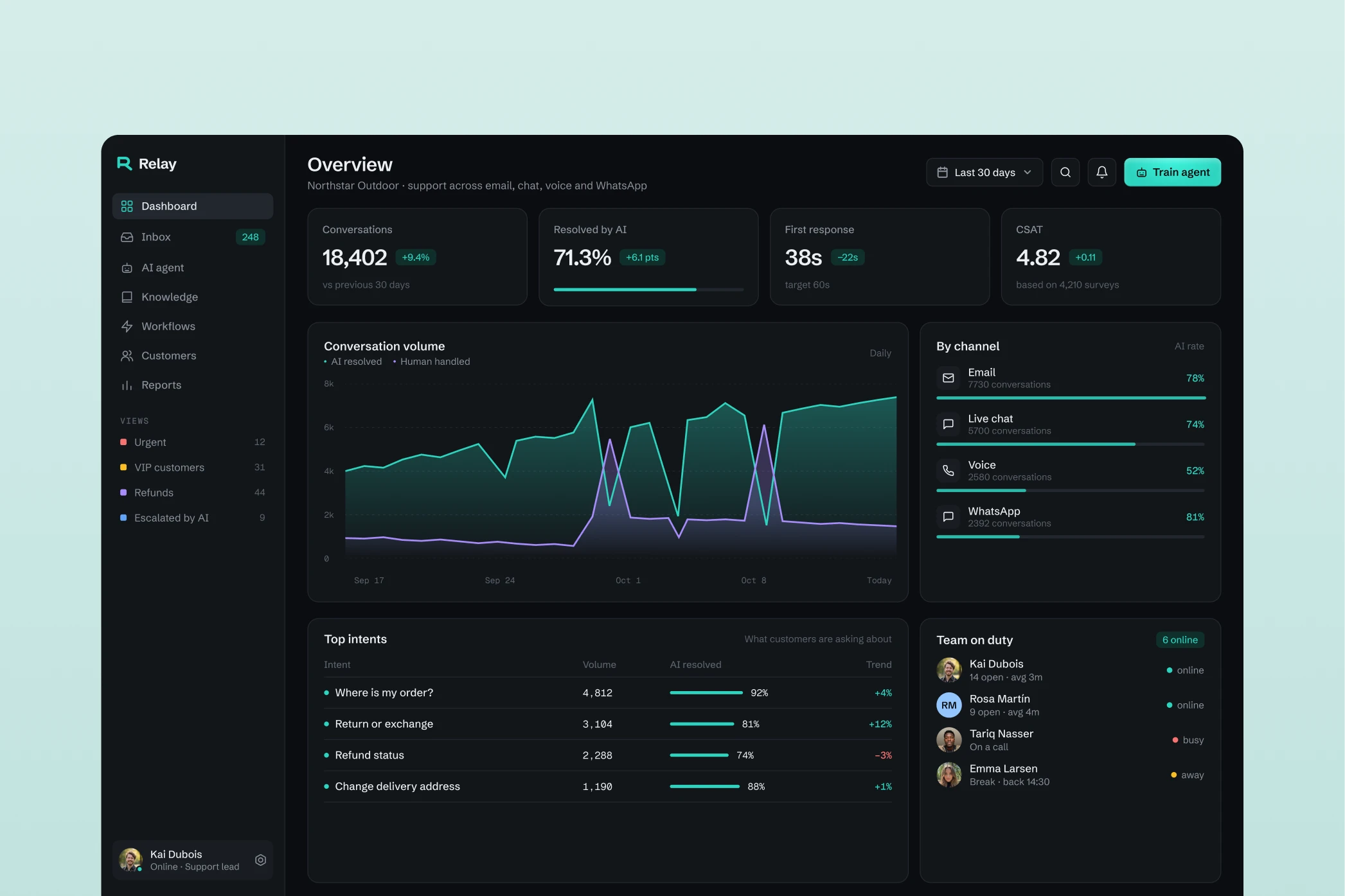Click the Inbox 248 count badge
This screenshot has width=1345, height=896.
(x=250, y=237)
